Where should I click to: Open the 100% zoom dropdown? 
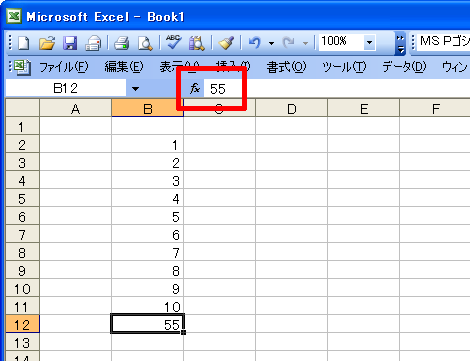369,43
